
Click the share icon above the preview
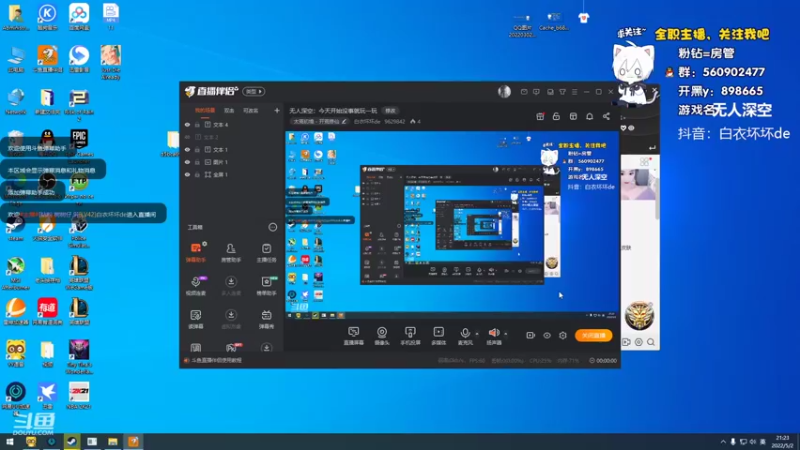tap(606, 116)
